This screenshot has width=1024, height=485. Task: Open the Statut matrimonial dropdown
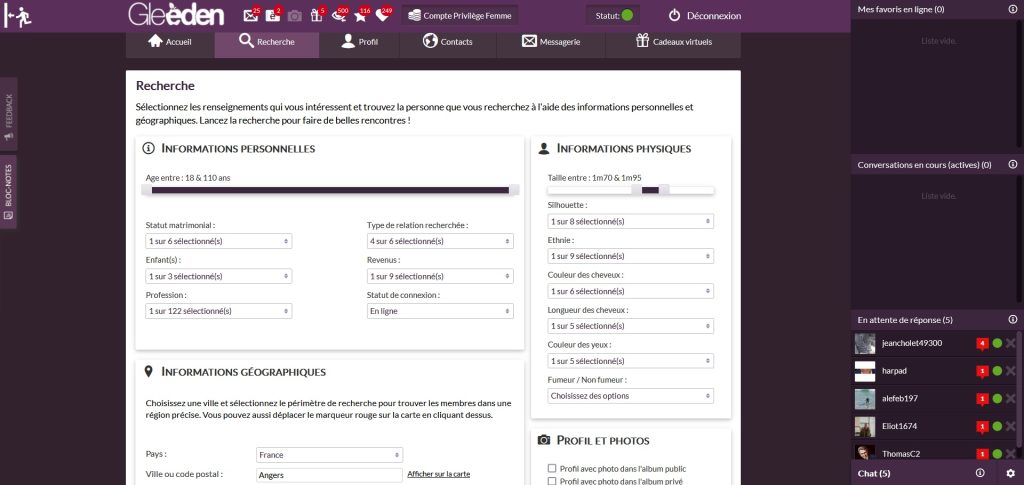pyautogui.click(x=219, y=241)
